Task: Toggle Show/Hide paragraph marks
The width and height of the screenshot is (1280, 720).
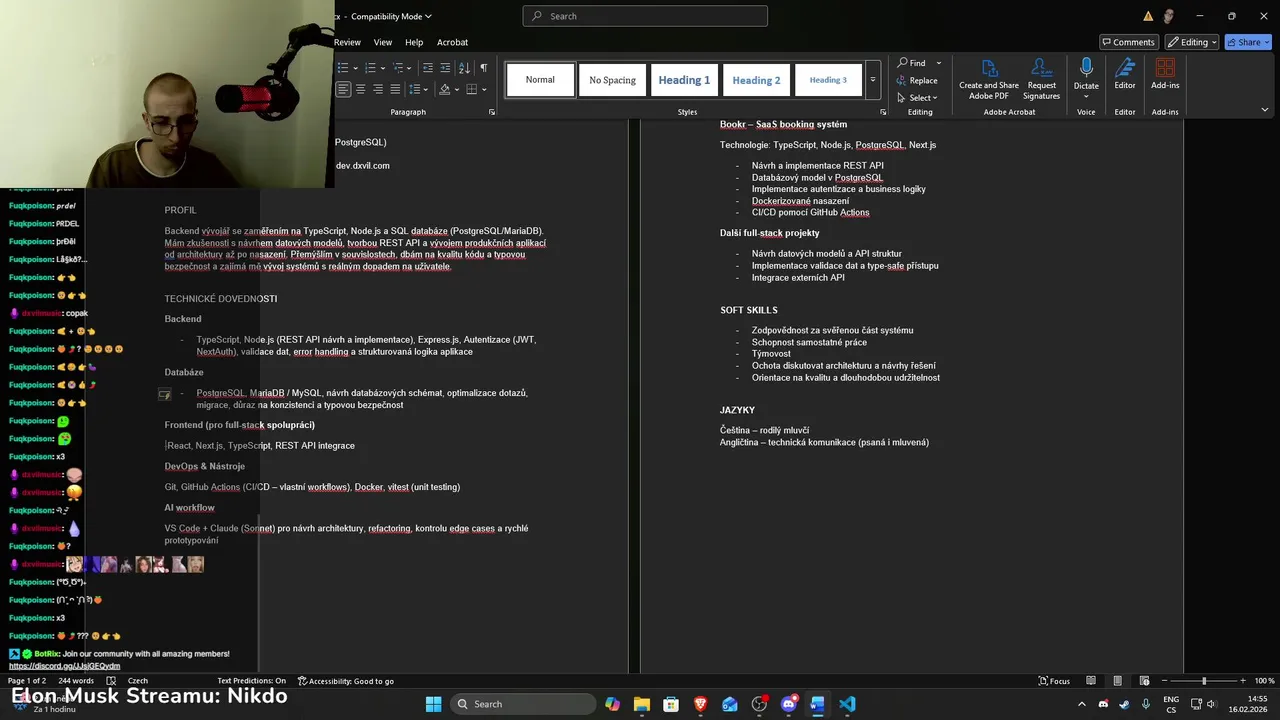Action: (x=483, y=68)
